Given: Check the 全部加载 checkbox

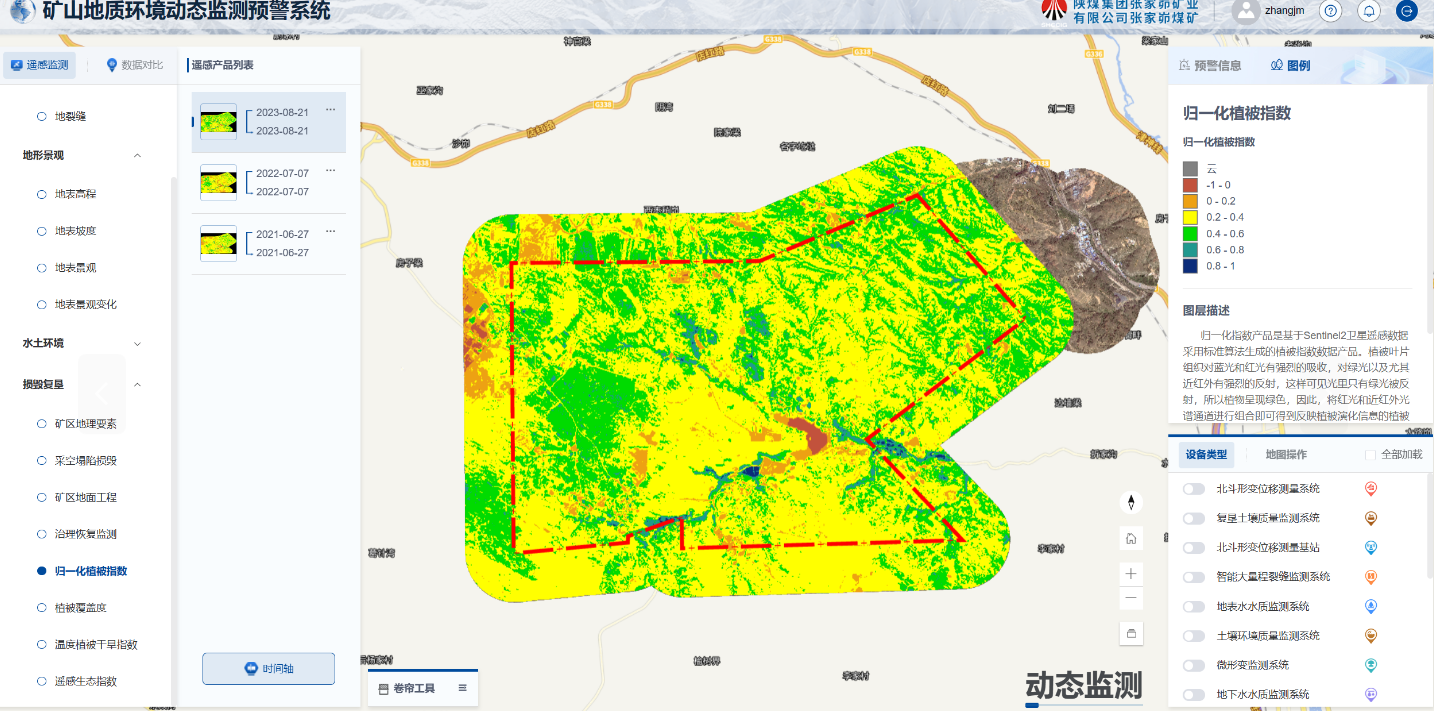Looking at the screenshot, I should [x=1371, y=455].
